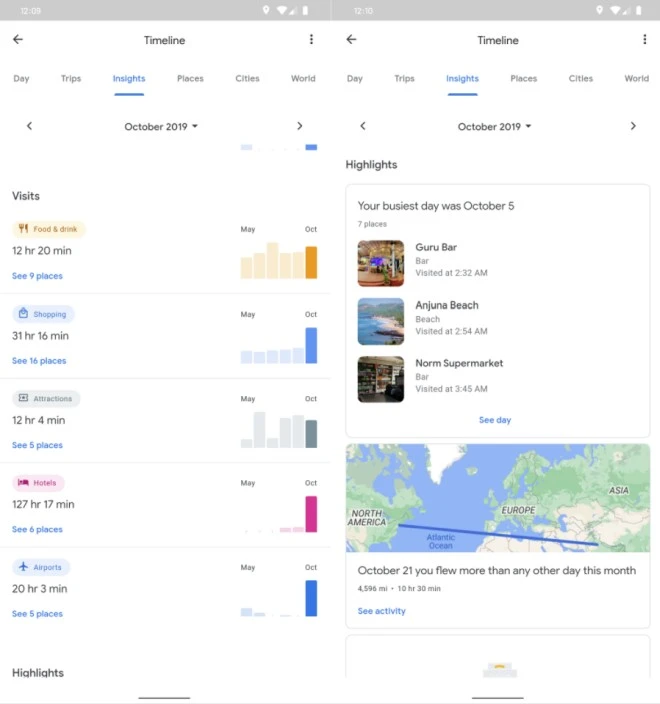Go to previous month on left screen
The image size is (660, 704).
(x=30, y=126)
